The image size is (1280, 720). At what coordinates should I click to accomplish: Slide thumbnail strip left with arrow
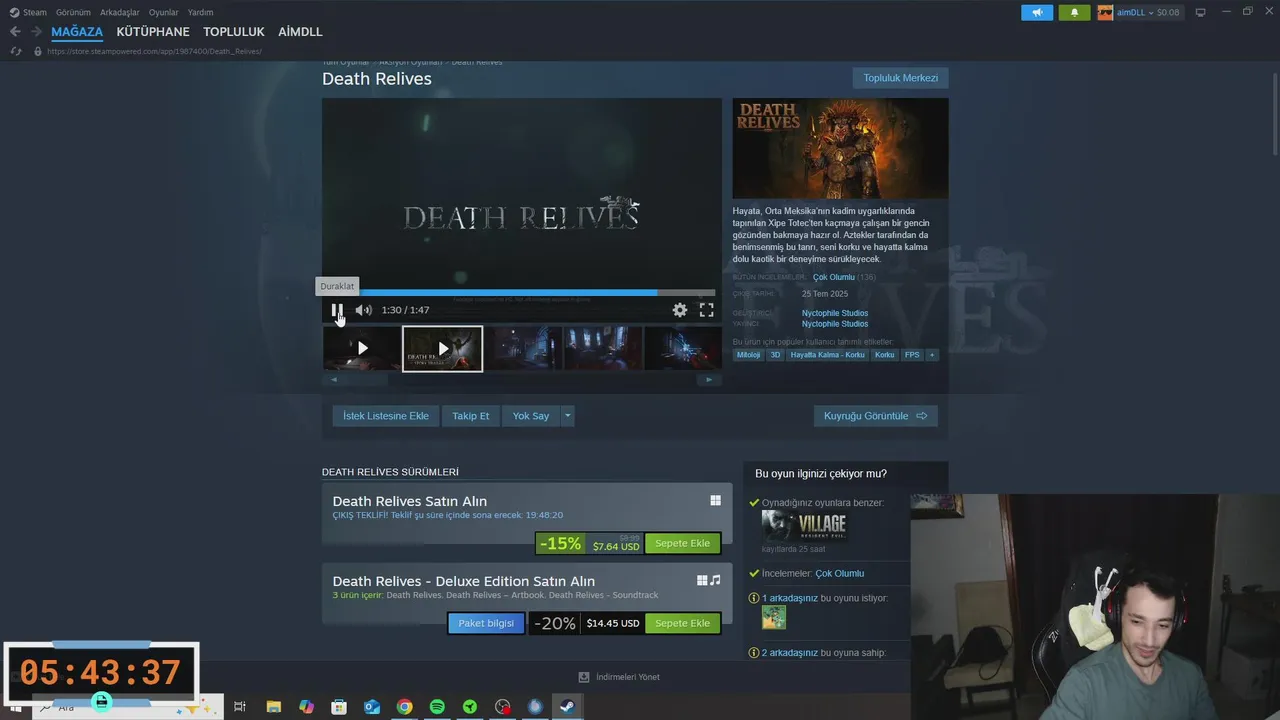coord(334,380)
